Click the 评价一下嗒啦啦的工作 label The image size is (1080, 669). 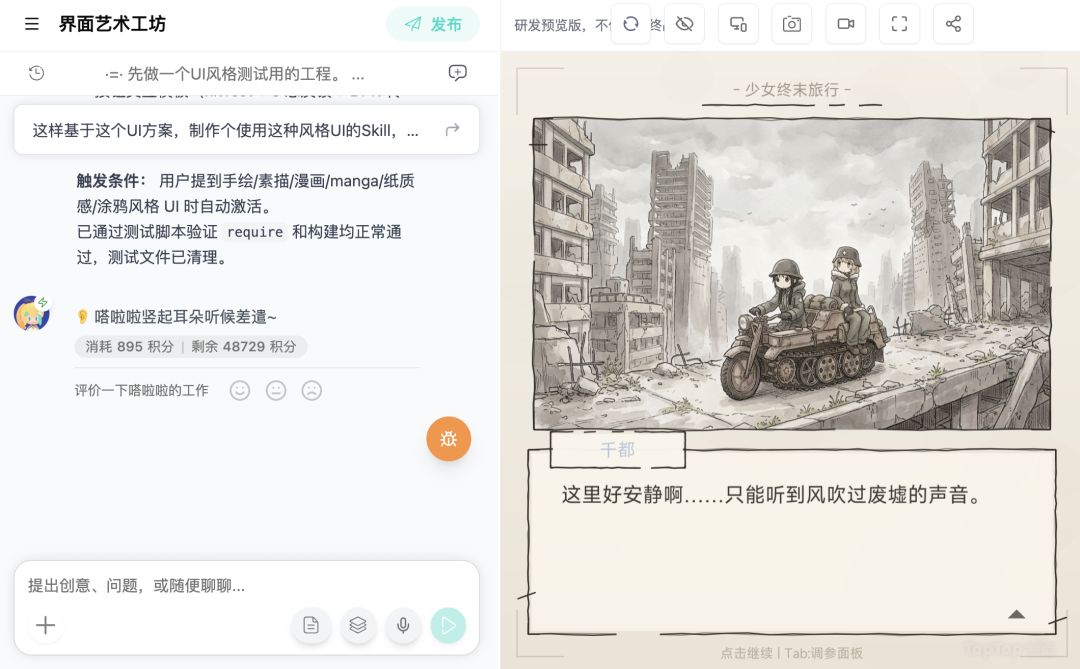[x=141, y=391]
